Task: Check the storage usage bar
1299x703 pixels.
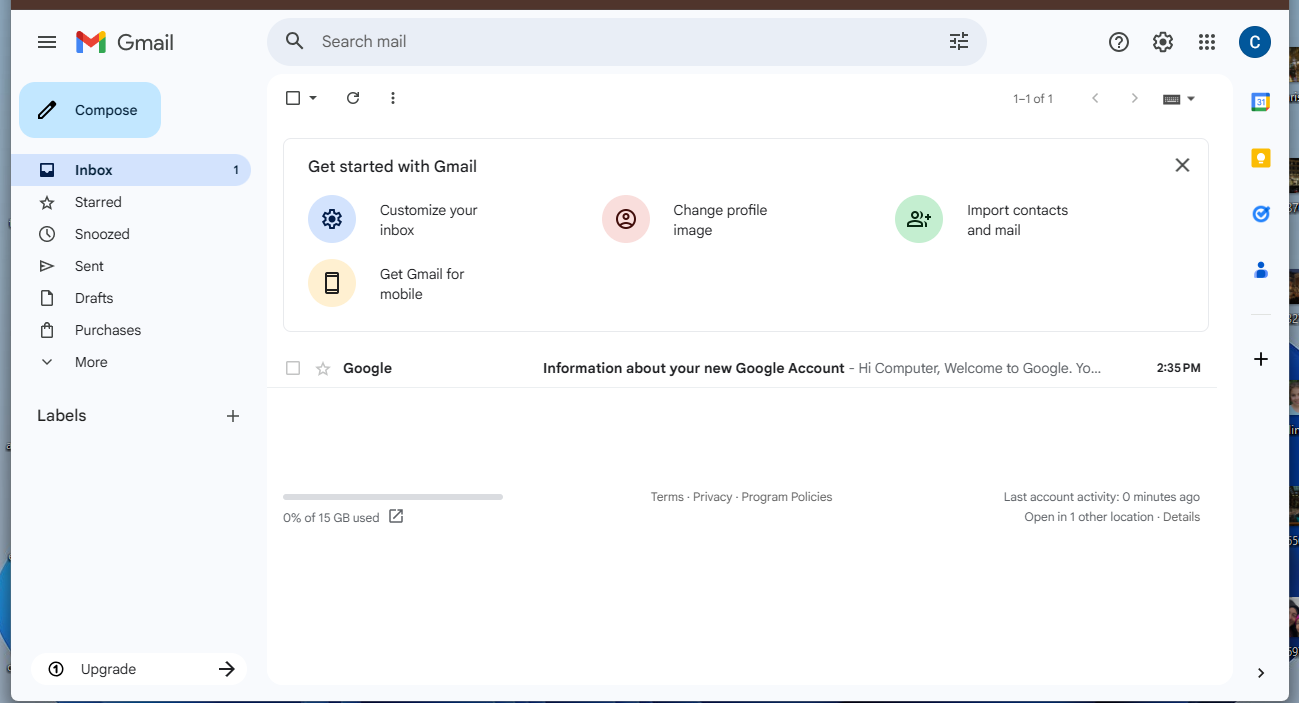Action: tap(392, 496)
